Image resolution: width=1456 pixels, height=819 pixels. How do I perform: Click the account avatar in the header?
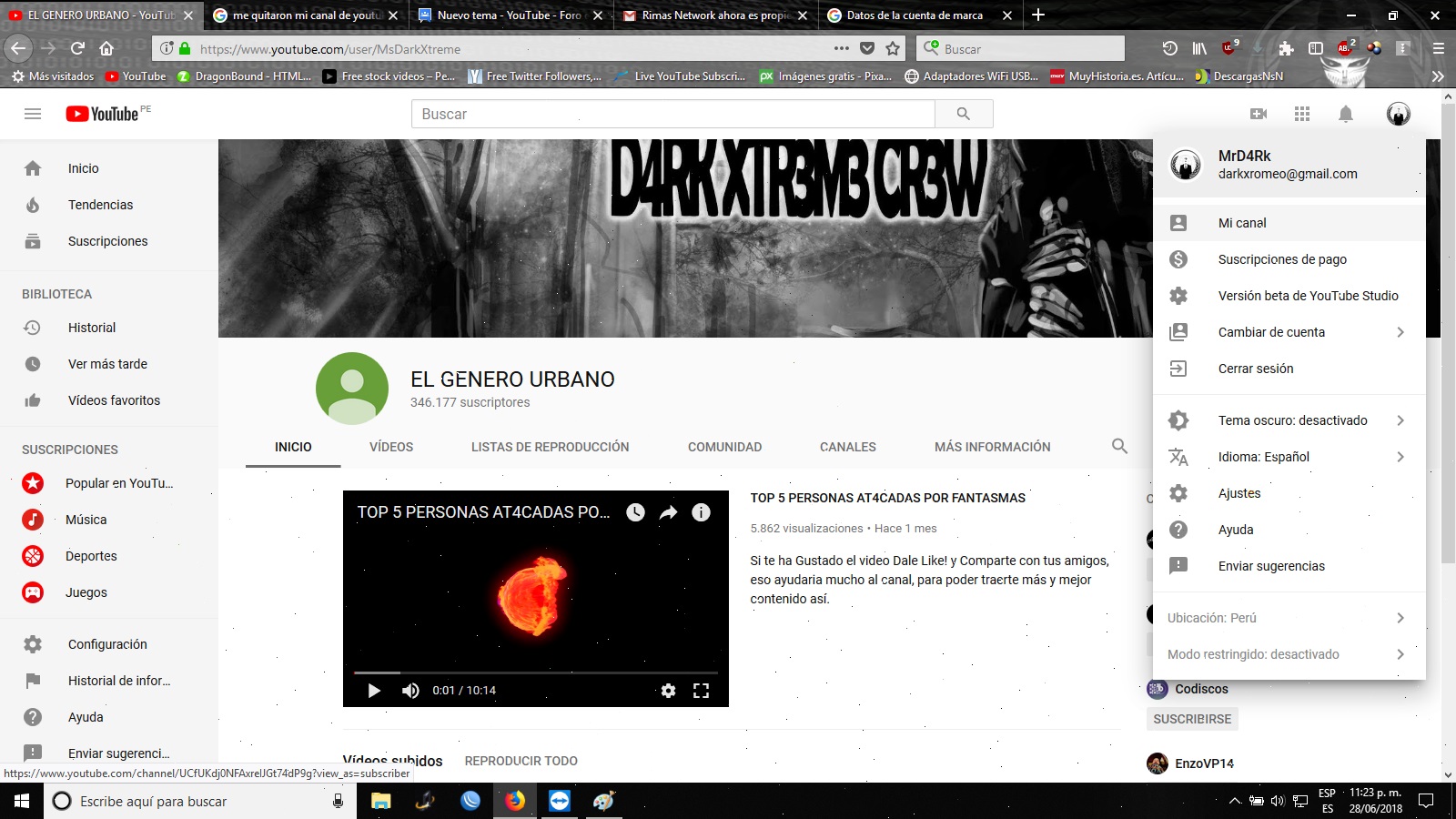(x=1399, y=114)
